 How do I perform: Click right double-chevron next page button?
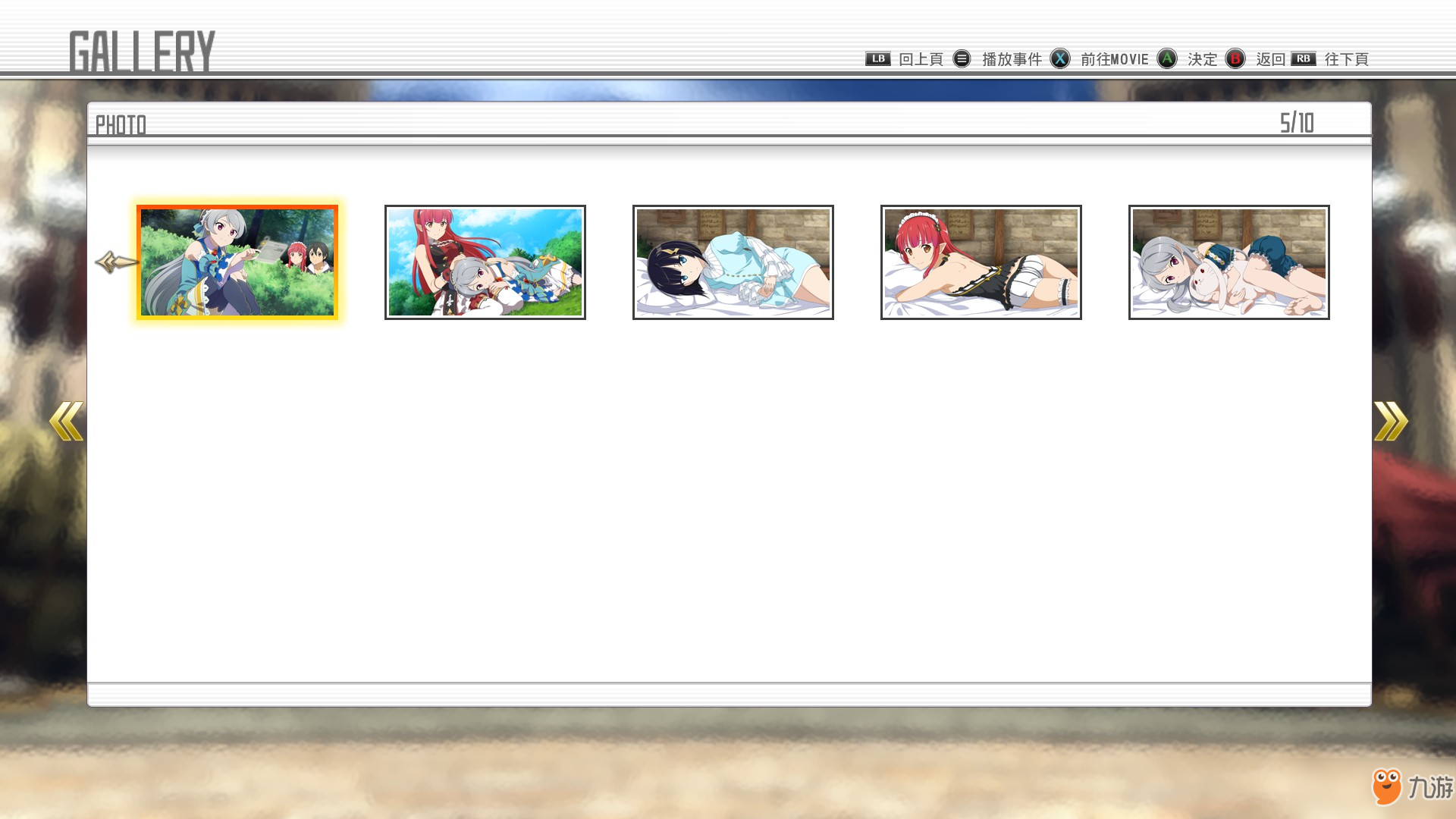click(x=1390, y=420)
